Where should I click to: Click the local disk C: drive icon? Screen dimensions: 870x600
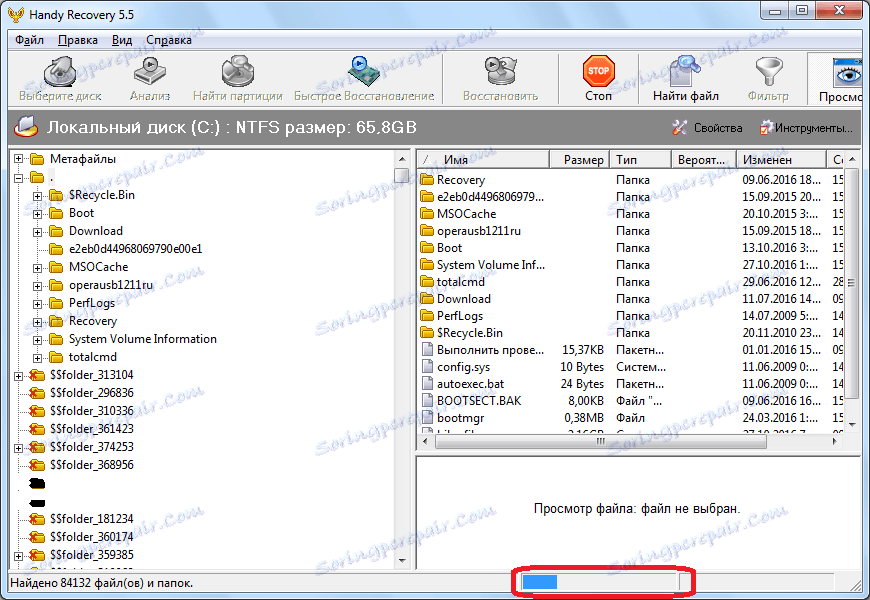[x=26, y=127]
